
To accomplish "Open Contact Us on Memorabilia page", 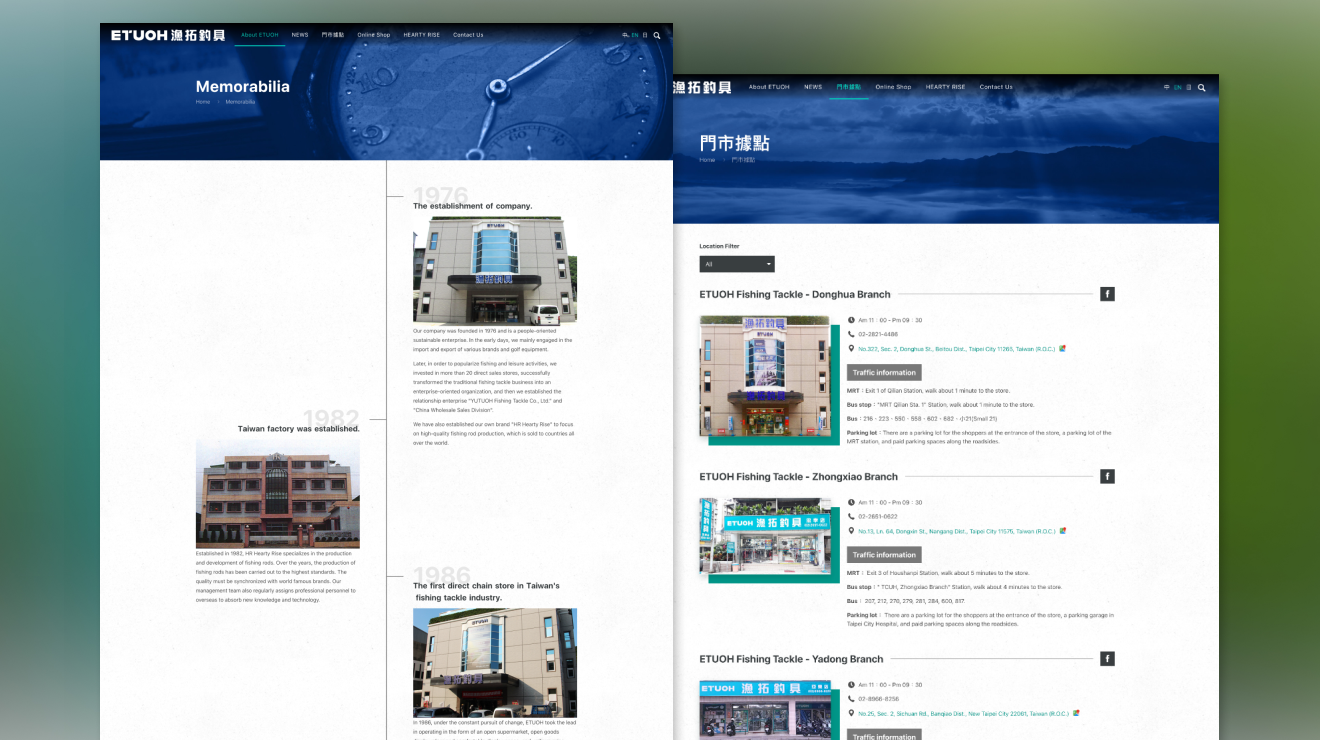I will click(468, 35).
